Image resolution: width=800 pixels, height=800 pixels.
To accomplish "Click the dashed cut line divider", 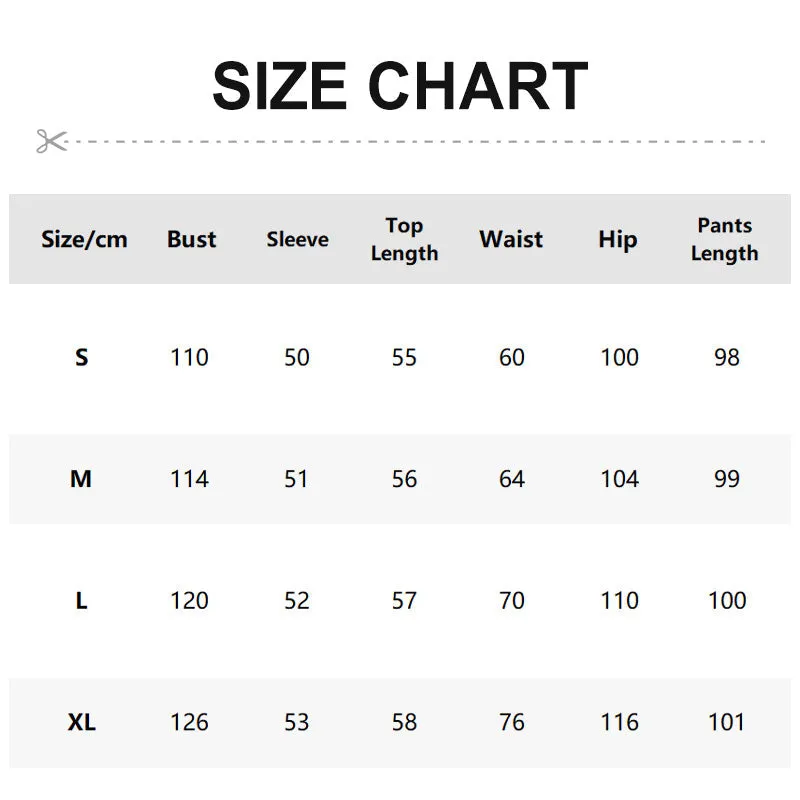I will pos(415,142).
